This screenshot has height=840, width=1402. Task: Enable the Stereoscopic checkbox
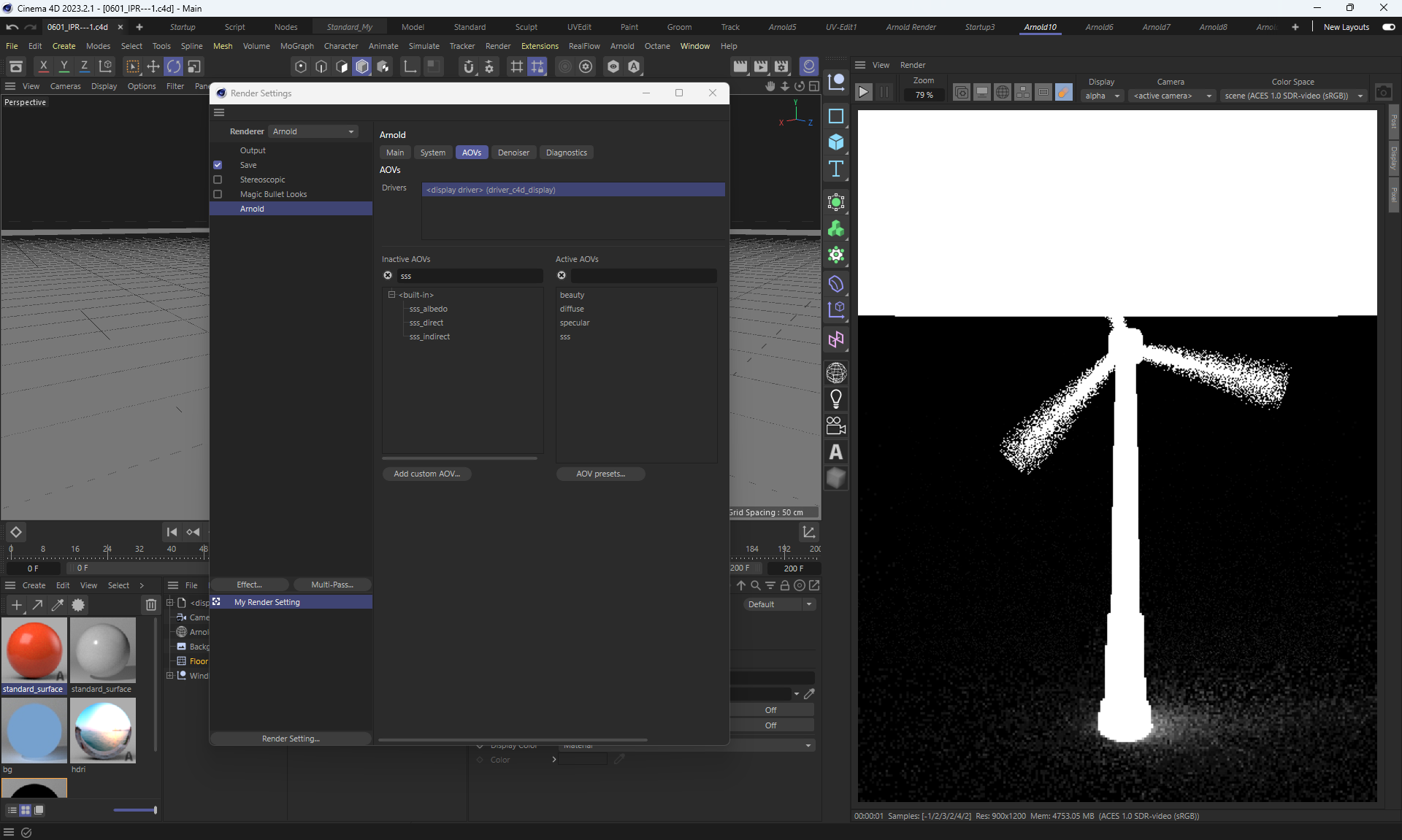pyautogui.click(x=218, y=180)
